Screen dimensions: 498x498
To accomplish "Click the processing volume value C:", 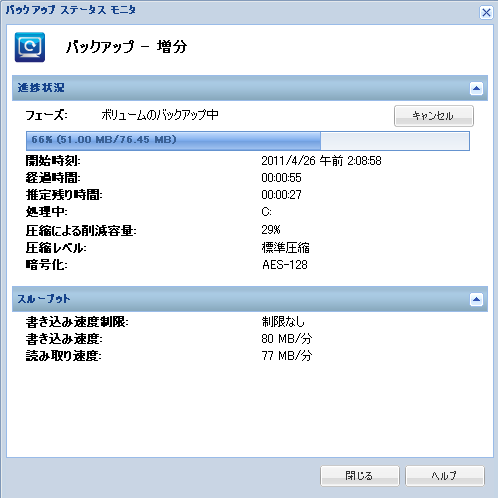I will click(266, 212).
